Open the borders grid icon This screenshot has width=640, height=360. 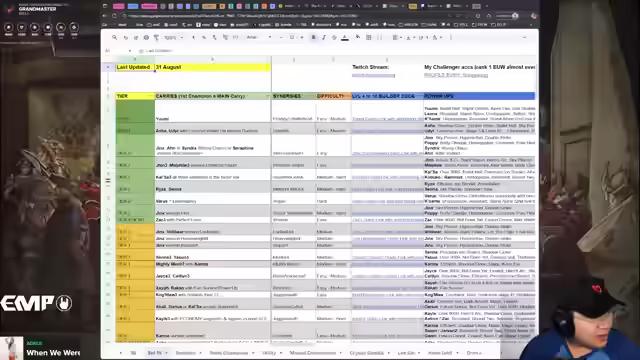pos(369,38)
